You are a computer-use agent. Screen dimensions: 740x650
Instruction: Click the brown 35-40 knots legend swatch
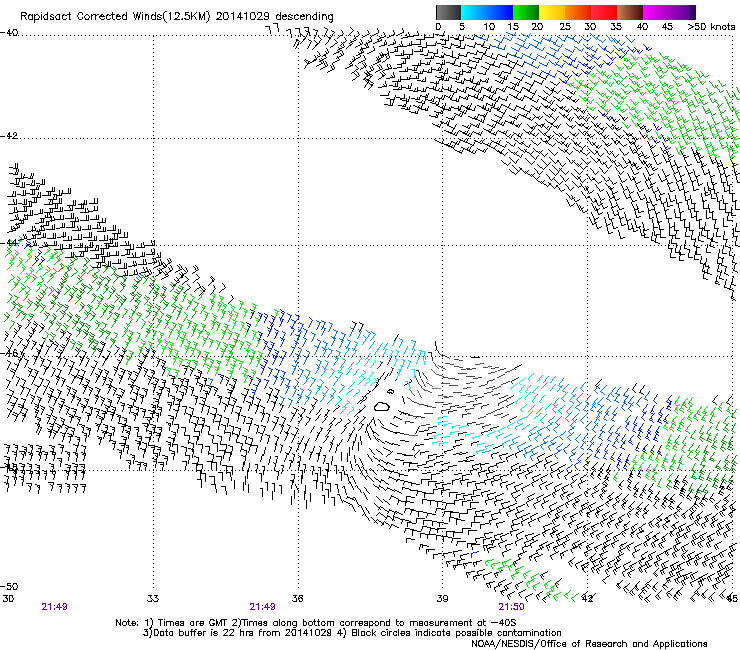630,12
